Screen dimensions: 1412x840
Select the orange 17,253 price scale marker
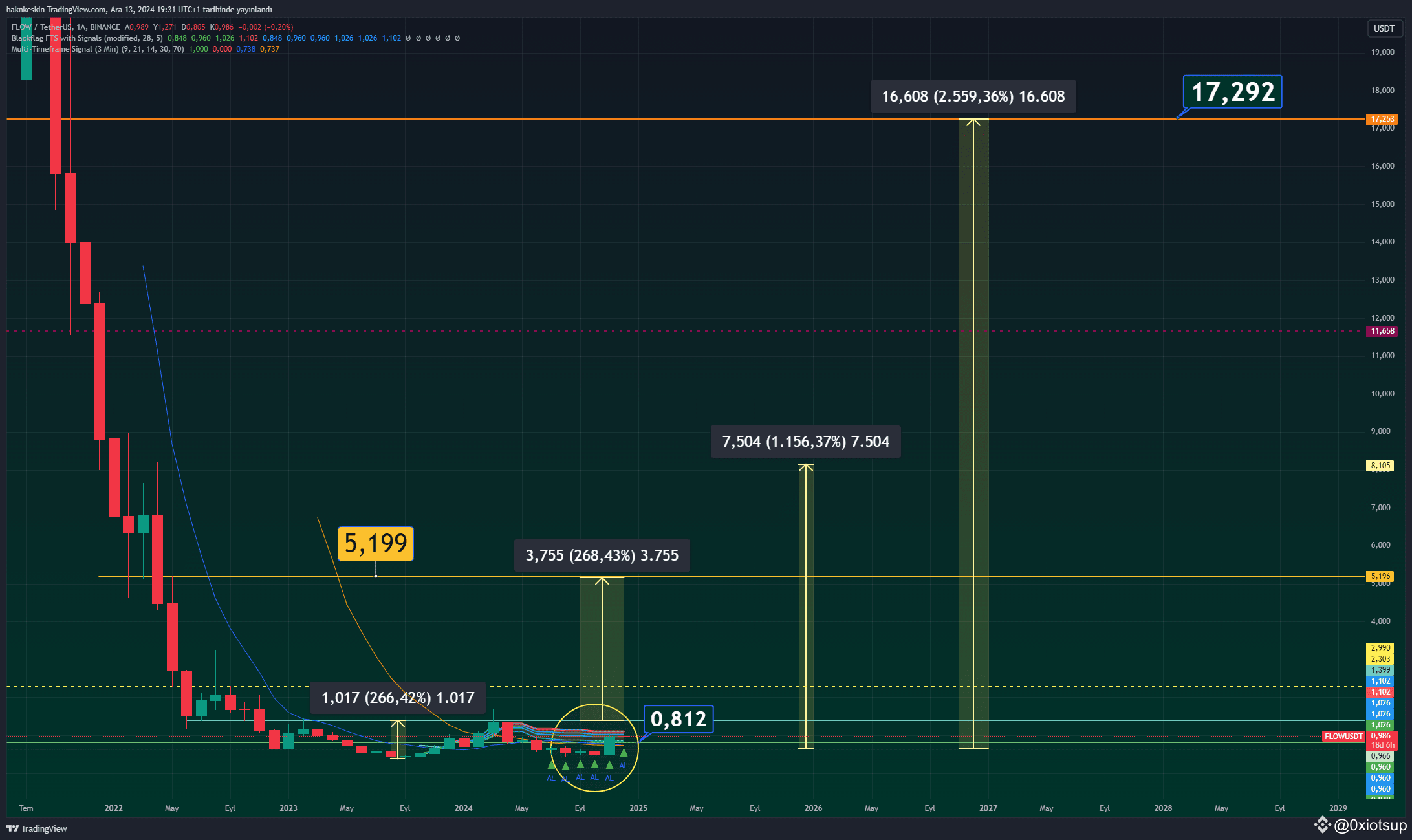1382,119
